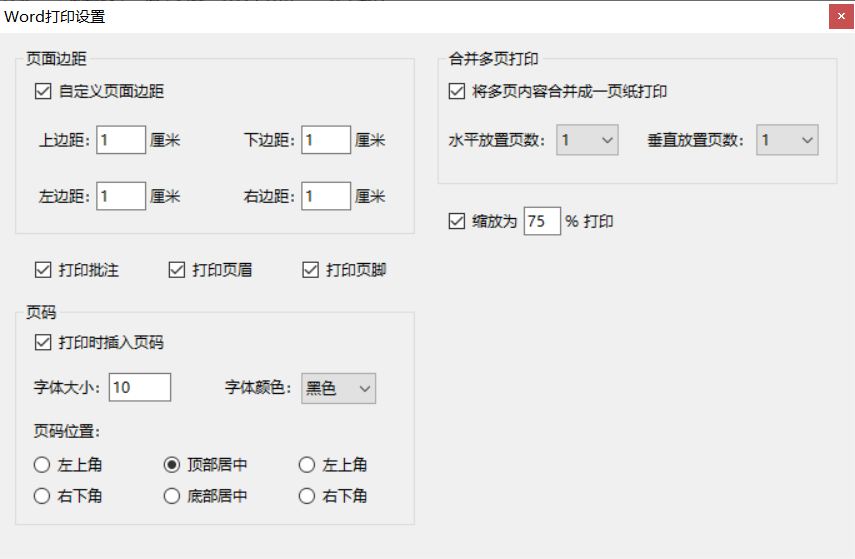Image resolution: width=855 pixels, height=559 pixels.
Task: Focus the 右边距 margin field
Action: [x=326, y=196]
